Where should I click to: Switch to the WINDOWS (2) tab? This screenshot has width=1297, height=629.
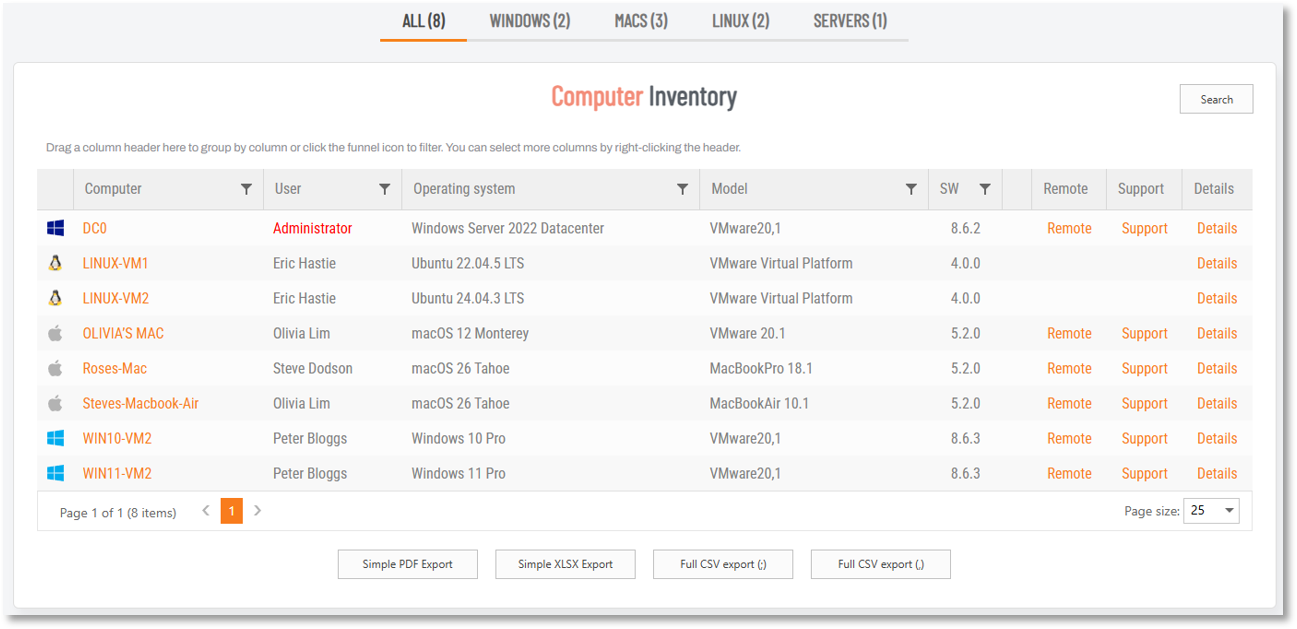pyautogui.click(x=529, y=21)
